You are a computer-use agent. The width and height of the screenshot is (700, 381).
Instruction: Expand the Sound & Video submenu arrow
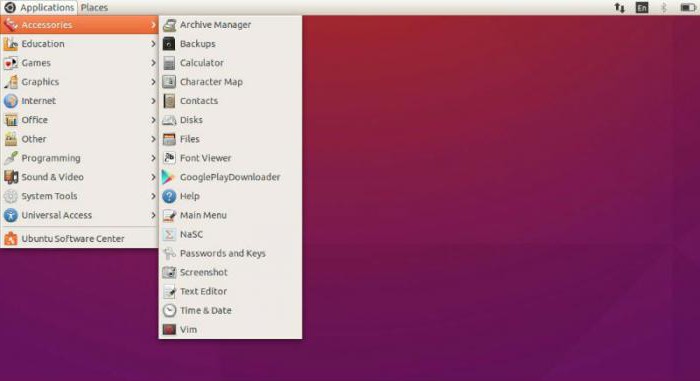pos(153,177)
